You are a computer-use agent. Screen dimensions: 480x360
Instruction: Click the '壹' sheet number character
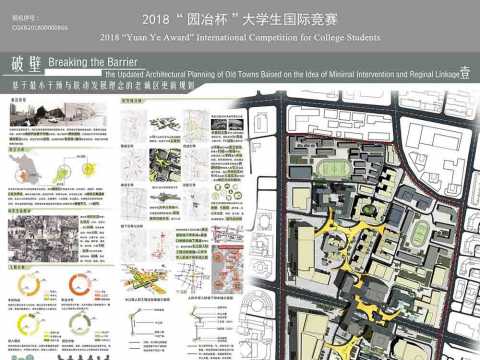coord(465,72)
